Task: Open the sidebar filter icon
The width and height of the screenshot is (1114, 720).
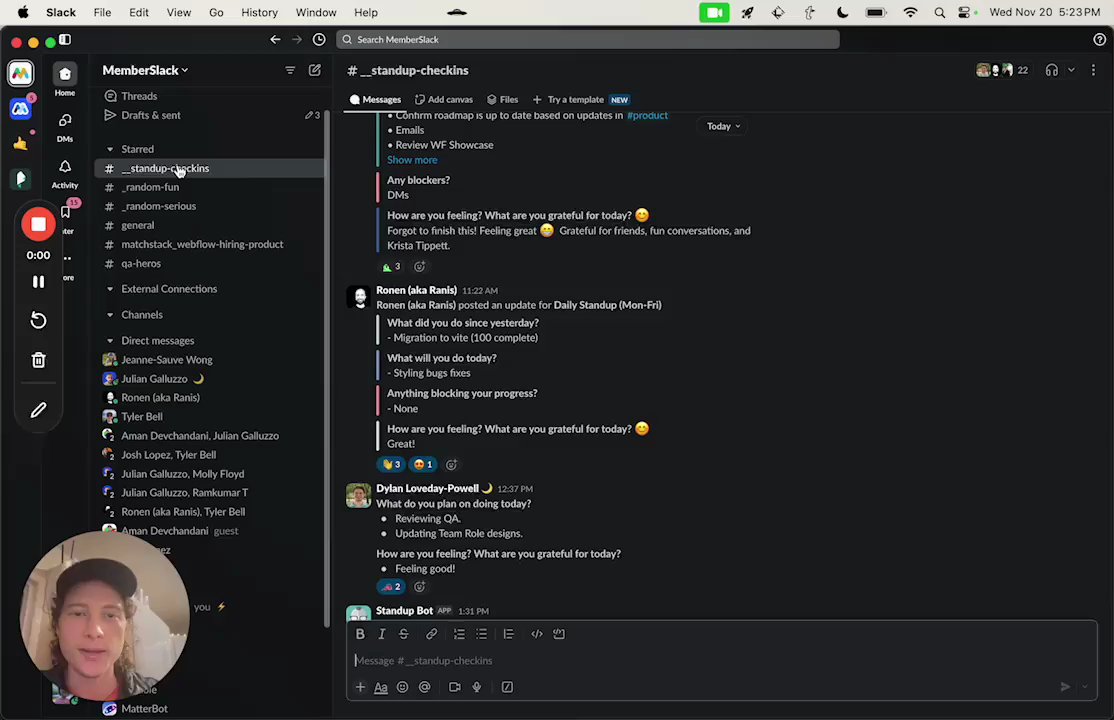Action: tap(290, 70)
